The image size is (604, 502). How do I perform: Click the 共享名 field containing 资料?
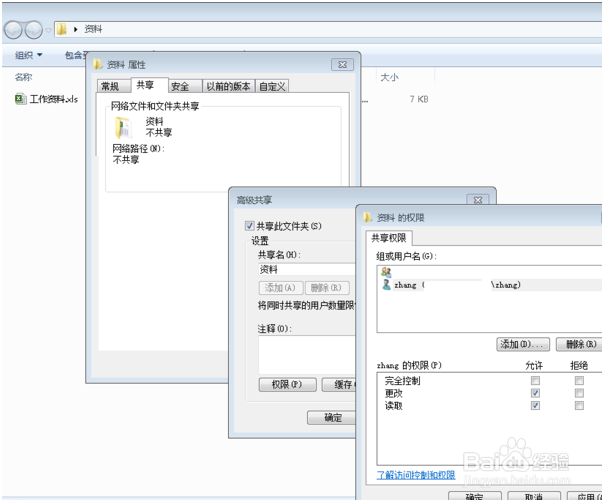coord(307,269)
